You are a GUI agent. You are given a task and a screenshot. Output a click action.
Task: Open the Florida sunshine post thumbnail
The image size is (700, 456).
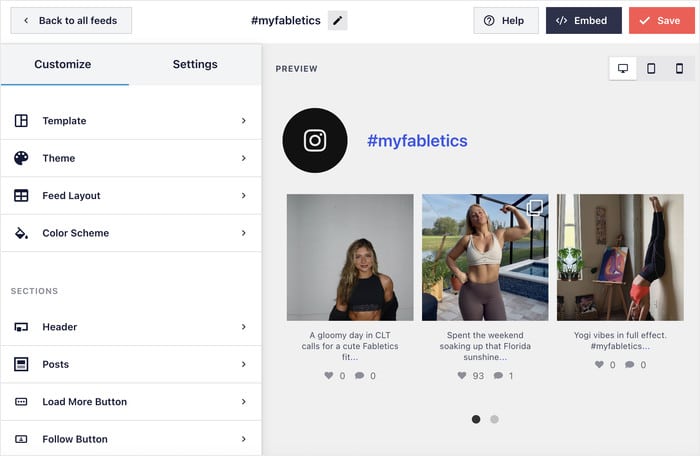tap(485, 257)
